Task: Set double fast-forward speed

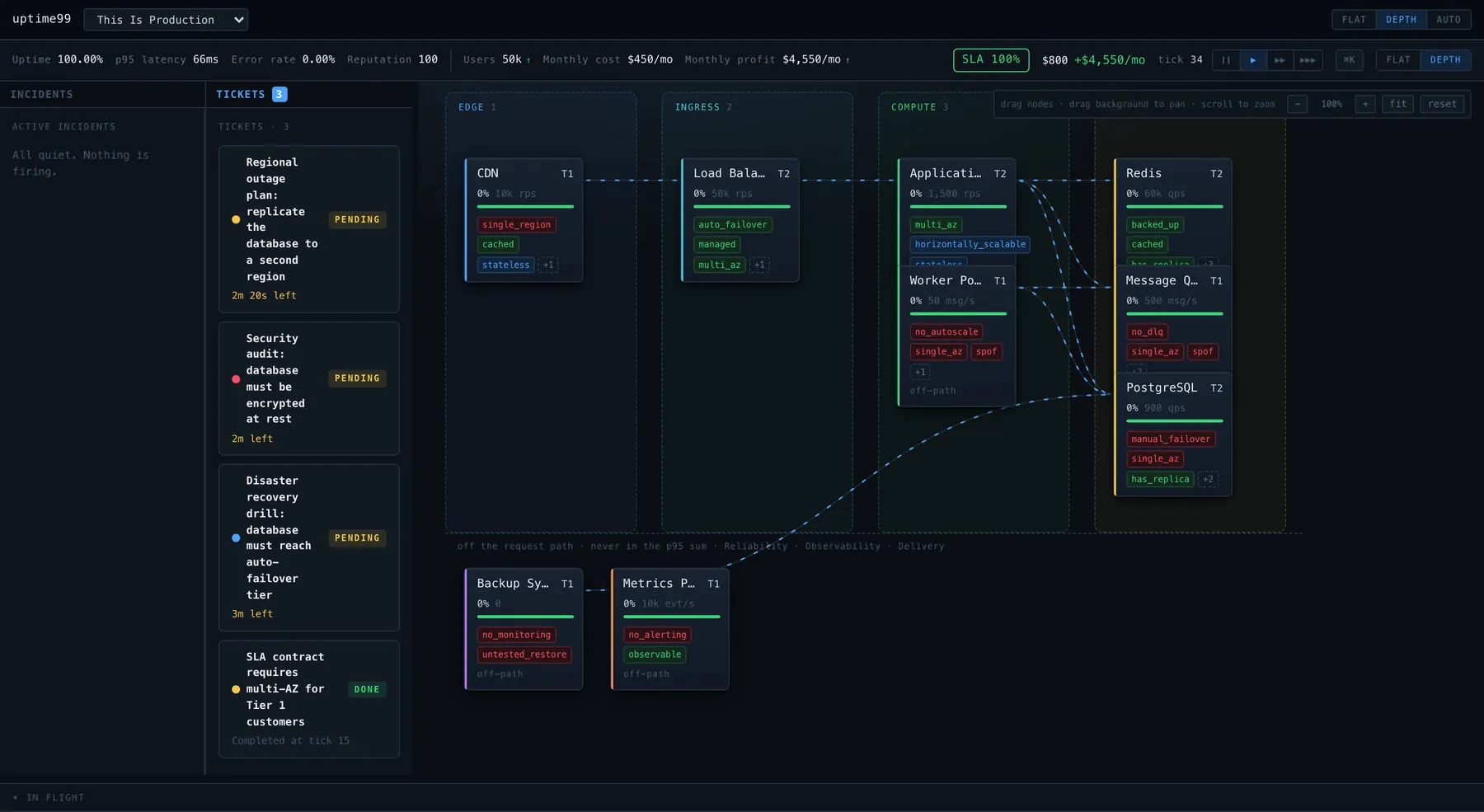Action: point(1280,60)
